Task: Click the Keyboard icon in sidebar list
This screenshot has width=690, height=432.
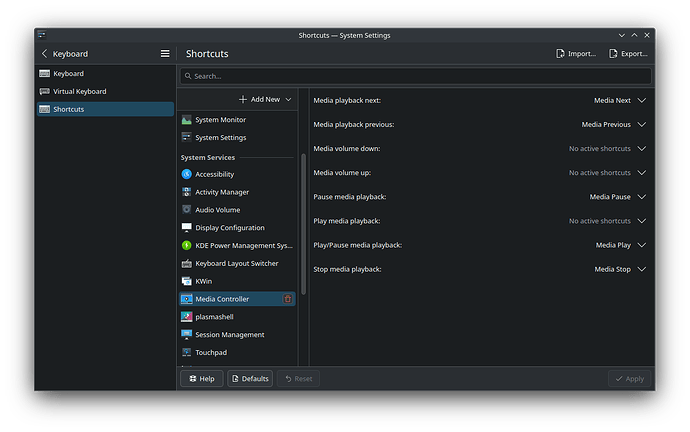Action: pos(44,73)
